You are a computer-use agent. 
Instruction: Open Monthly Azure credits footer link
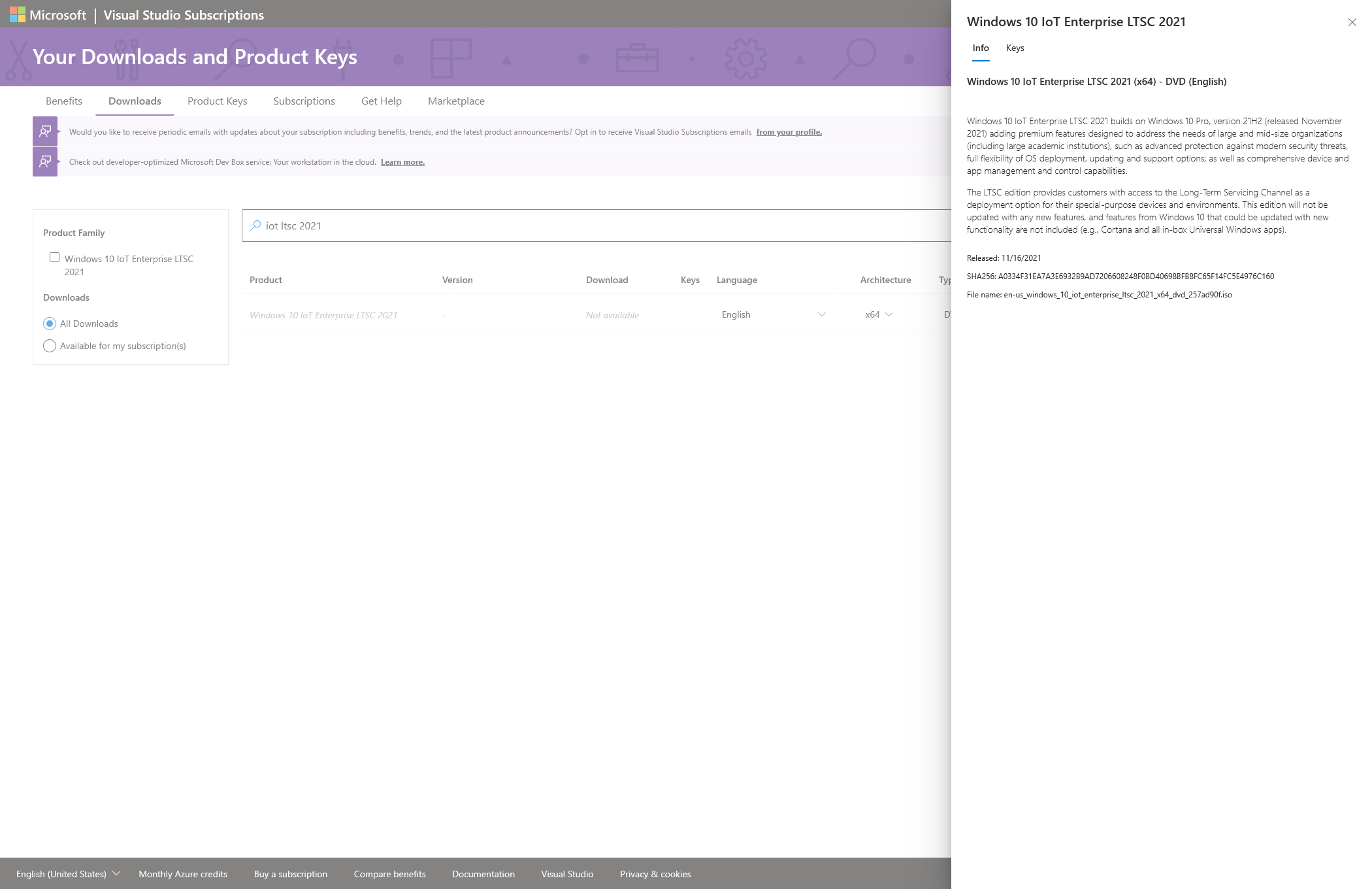tap(183, 874)
